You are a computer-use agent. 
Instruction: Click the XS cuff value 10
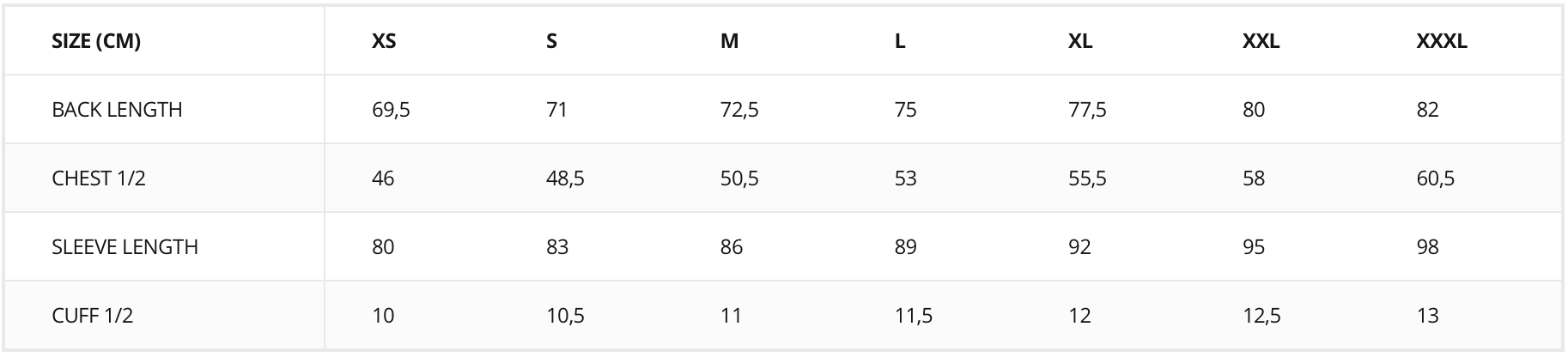coord(383,316)
